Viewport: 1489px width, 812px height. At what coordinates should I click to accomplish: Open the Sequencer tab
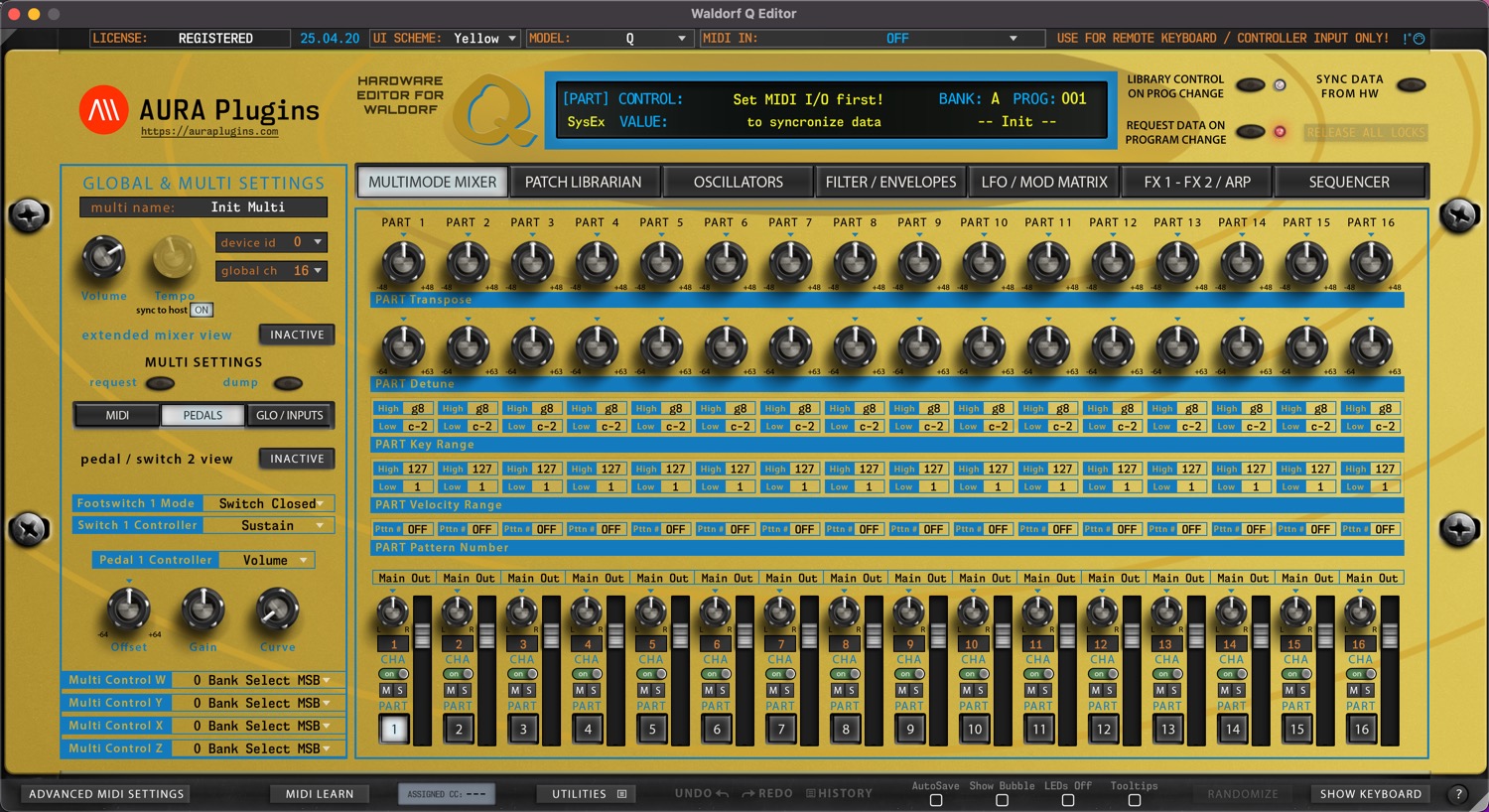click(1349, 182)
